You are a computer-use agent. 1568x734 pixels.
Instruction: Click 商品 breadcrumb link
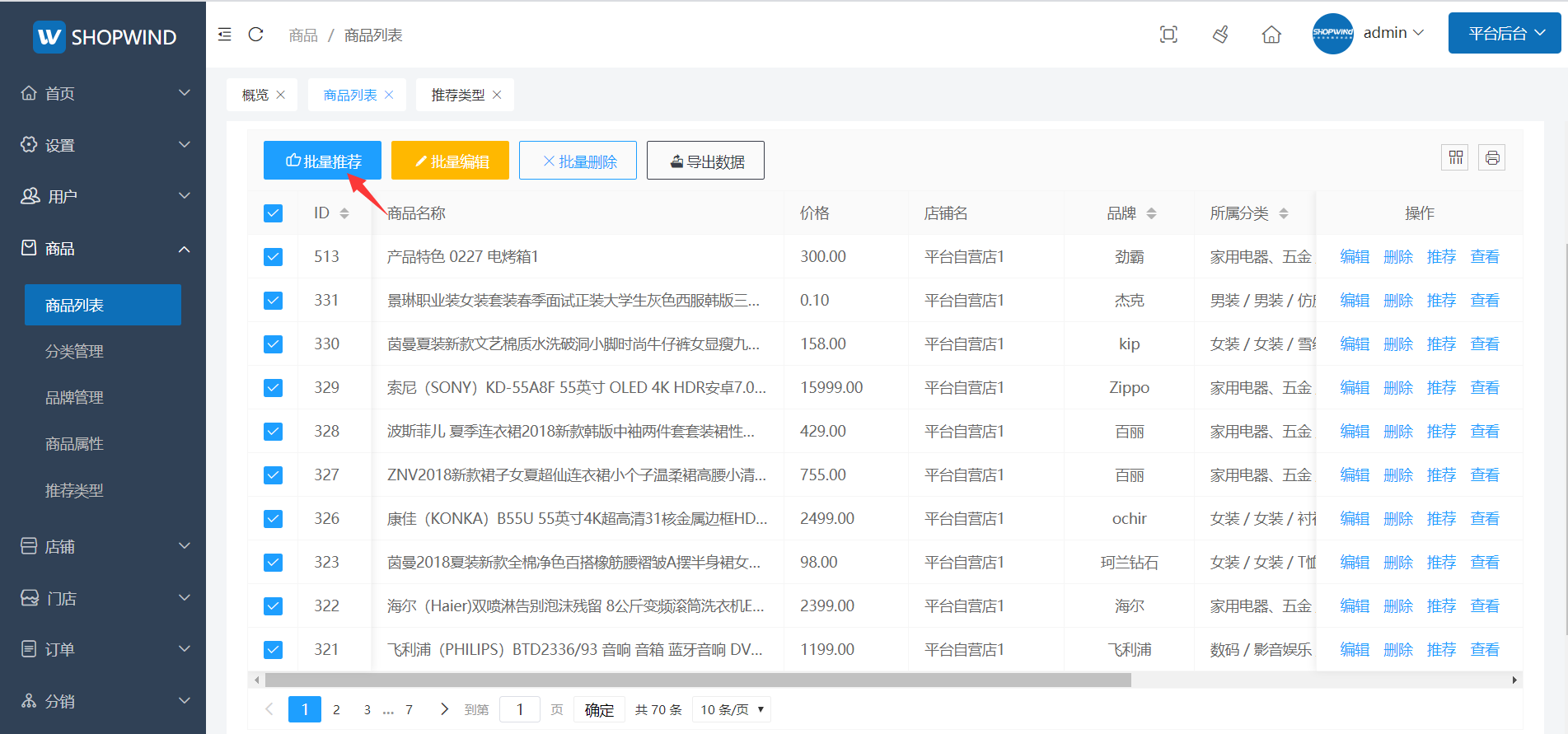point(303,35)
